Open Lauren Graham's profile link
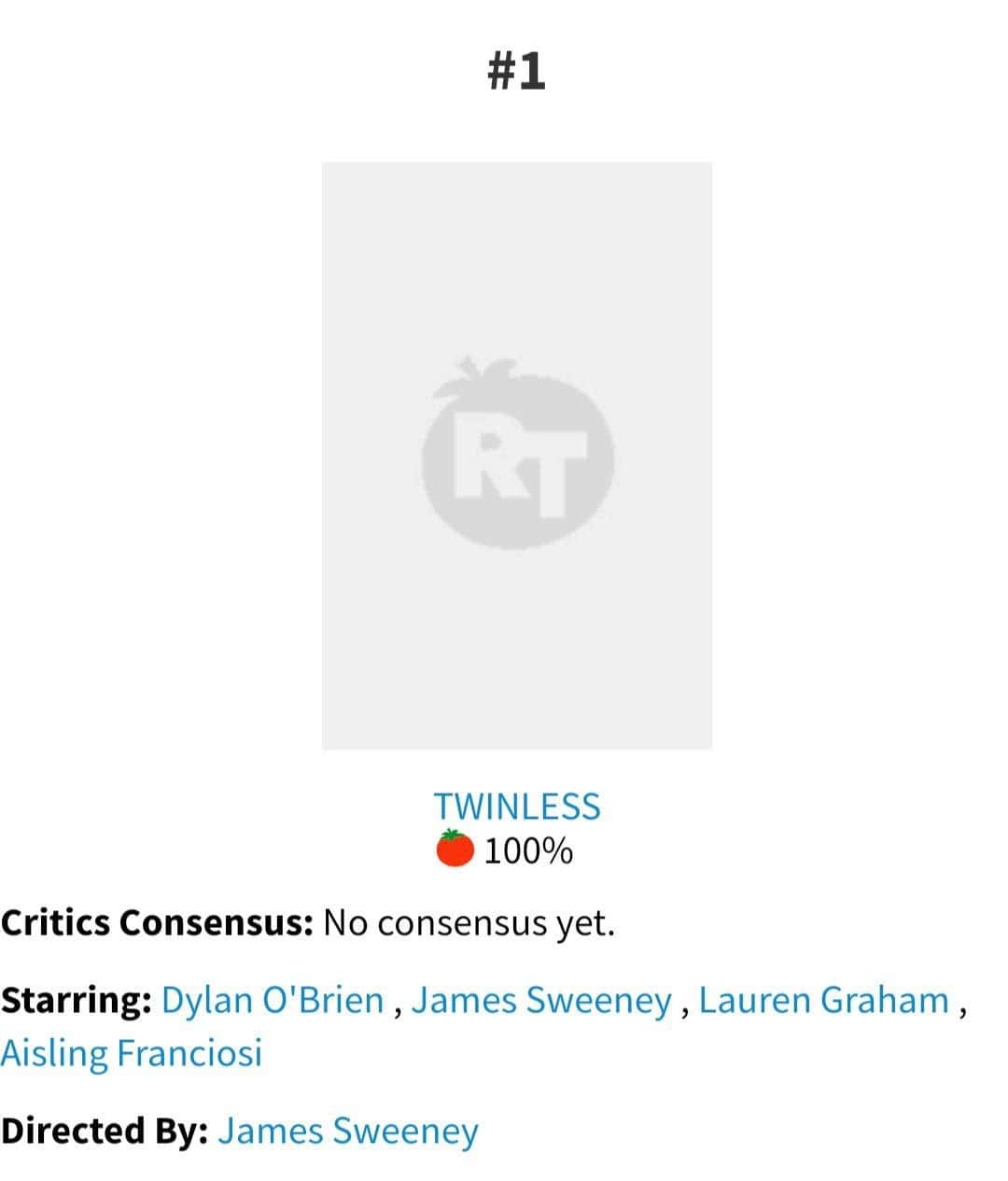Image resolution: width=1008 pixels, height=1181 pixels. click(824, 1000)
